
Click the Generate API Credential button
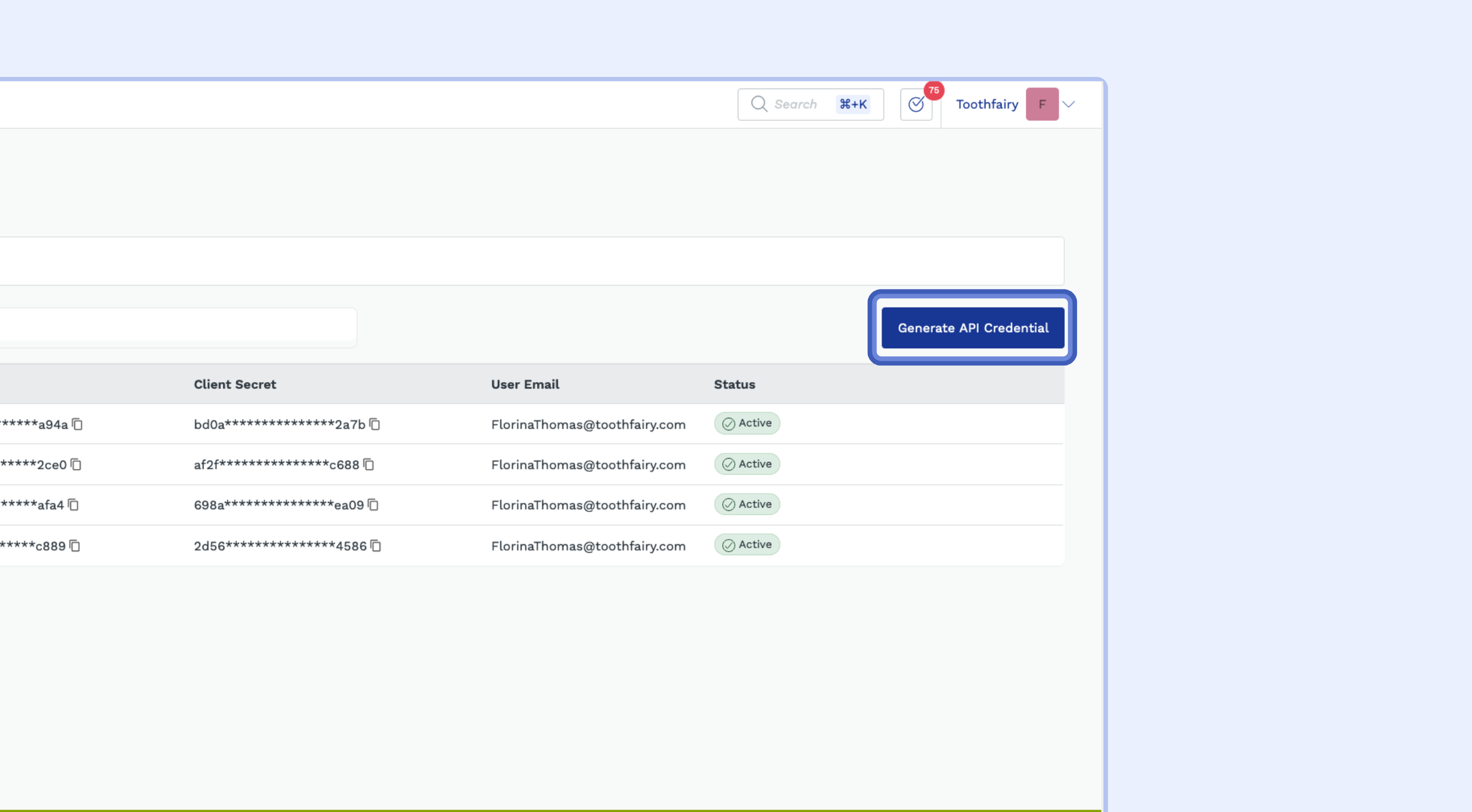tap(973, 328)
